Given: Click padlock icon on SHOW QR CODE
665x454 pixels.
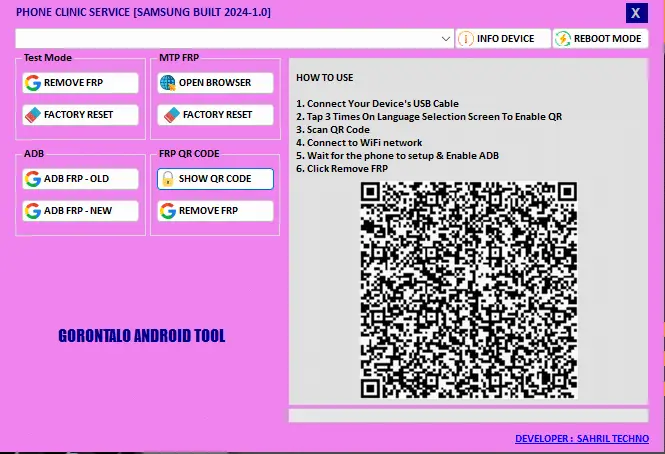Looking at the screenshot, I should pos(168,179).
